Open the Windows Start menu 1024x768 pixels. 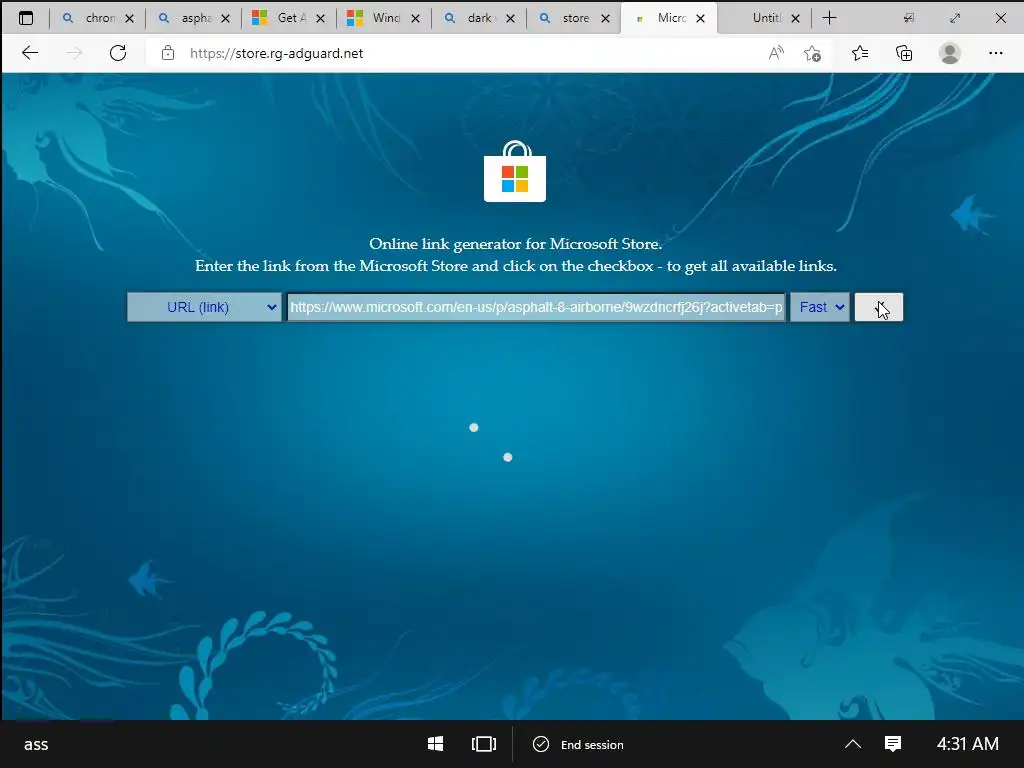[x=435, y=744]
